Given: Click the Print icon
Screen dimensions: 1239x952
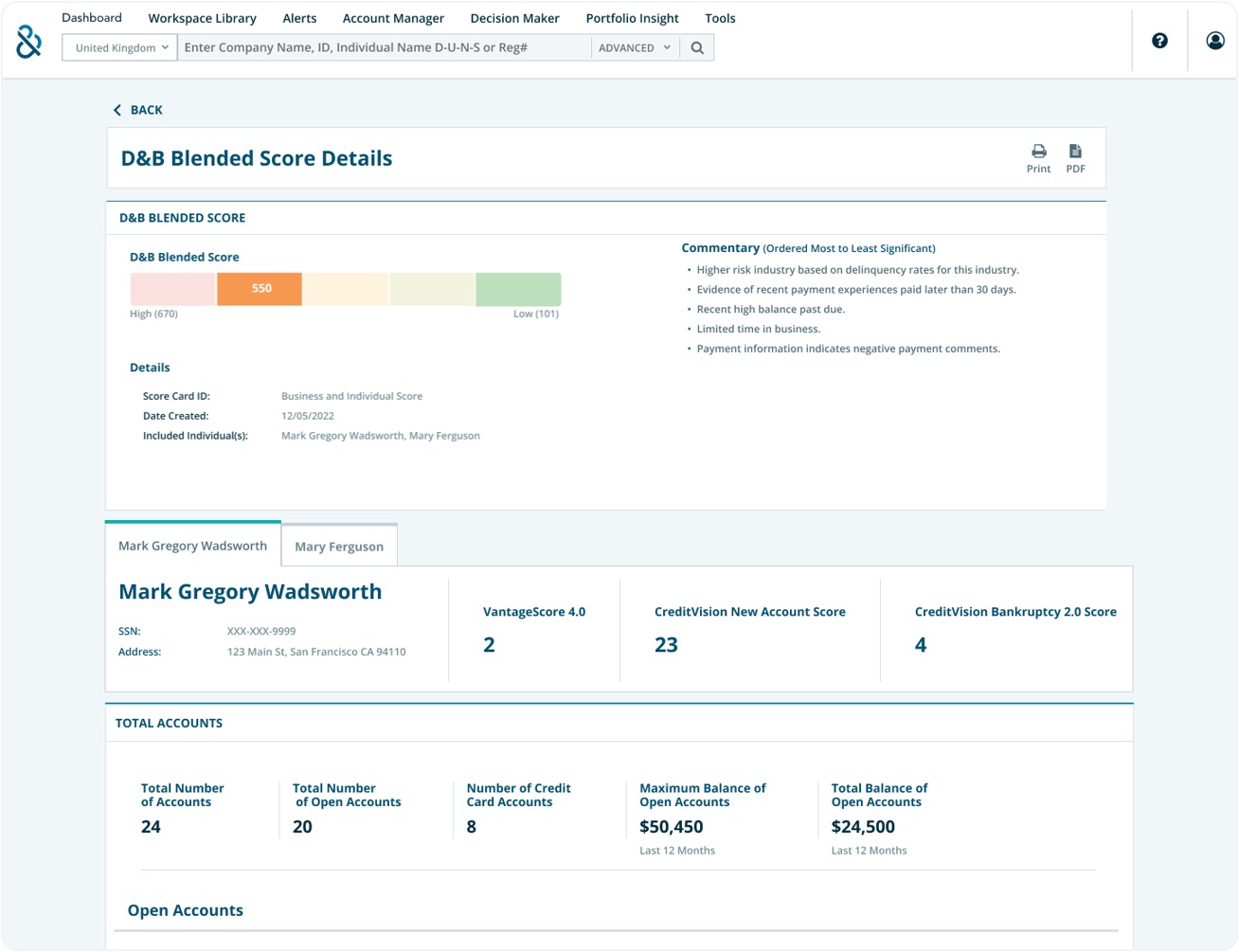Looking at the screenshot, I should click(1039, 152).
